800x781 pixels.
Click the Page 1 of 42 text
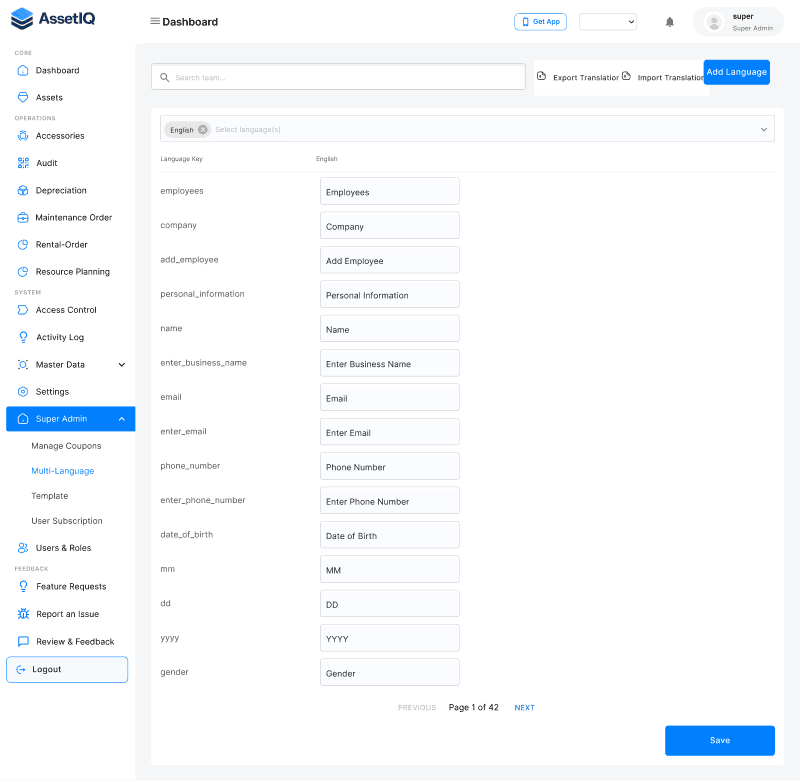473,708
